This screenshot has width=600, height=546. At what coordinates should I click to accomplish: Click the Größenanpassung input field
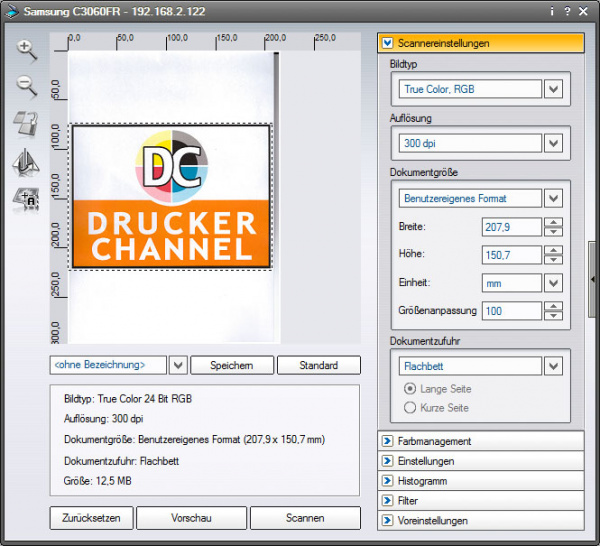point(511,311)
